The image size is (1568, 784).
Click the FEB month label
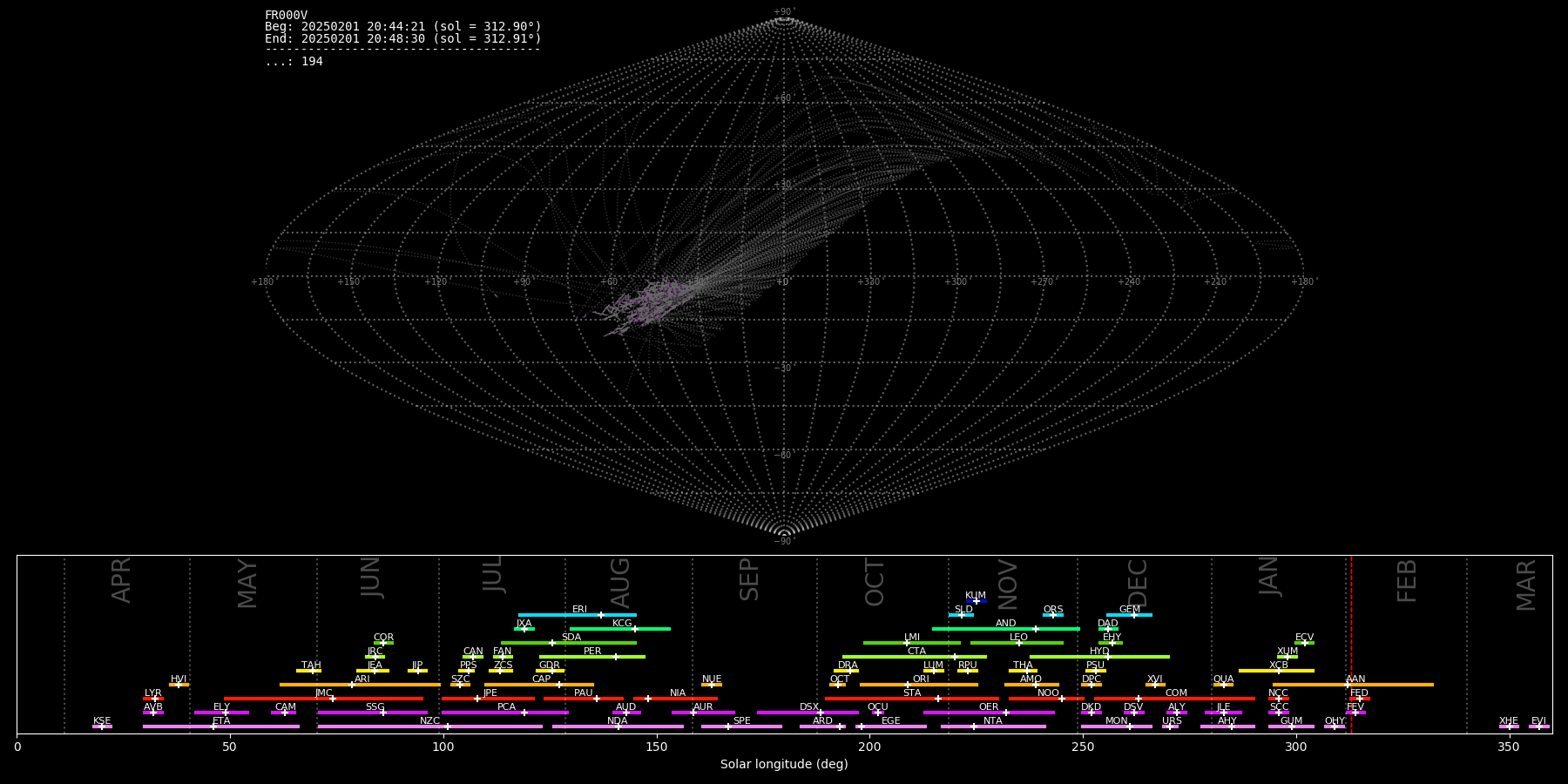click(x=1407, y=581)
